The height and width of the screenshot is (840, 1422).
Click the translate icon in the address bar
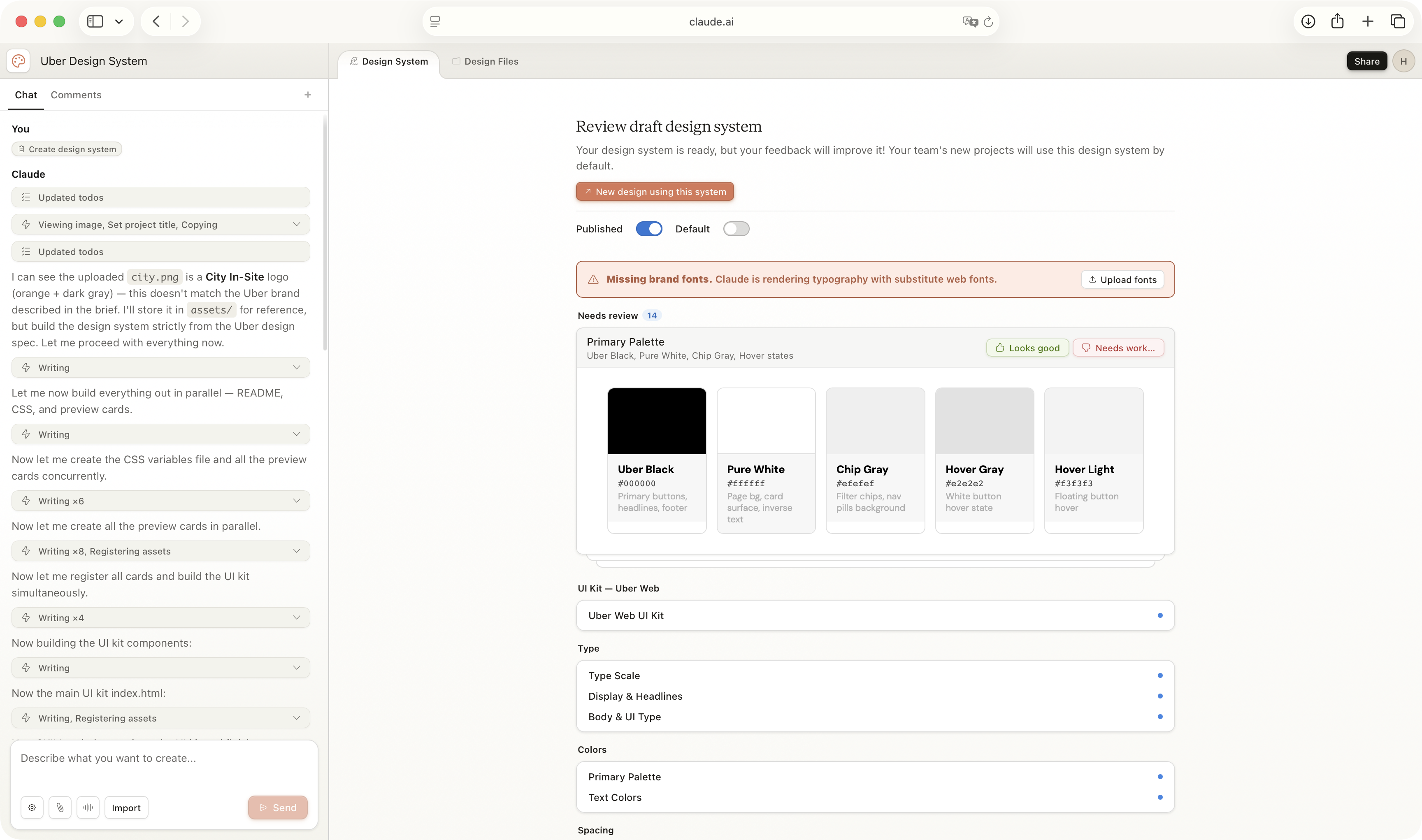(x=970, y=21)
